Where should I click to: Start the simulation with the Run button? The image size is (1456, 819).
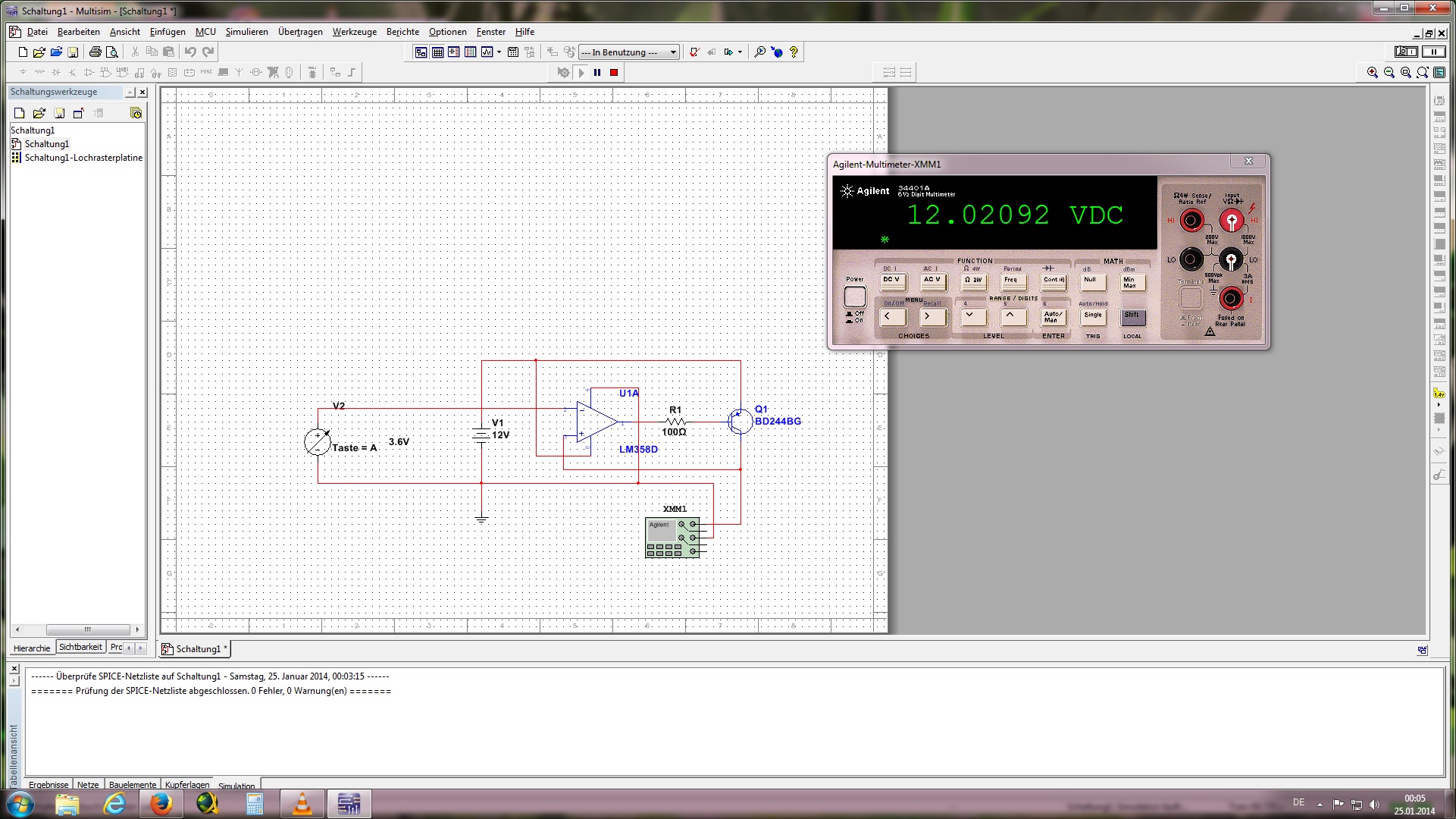click(581, 73)
